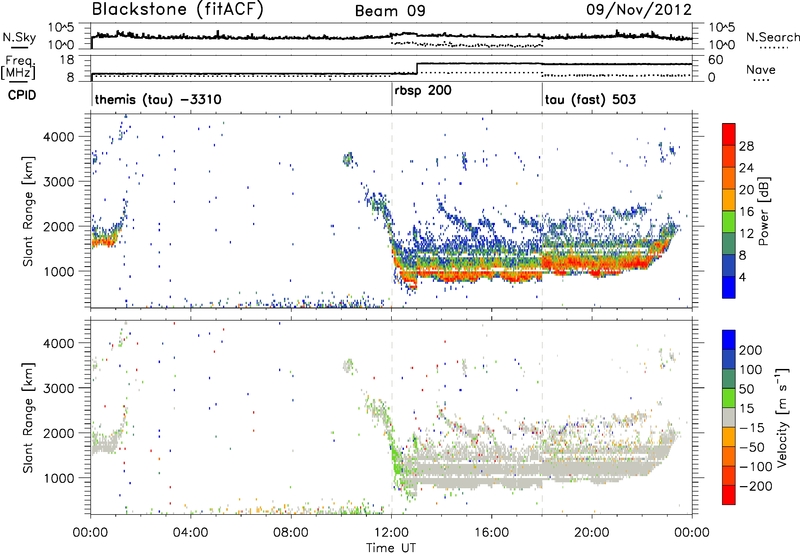Click the gray segment of the Velocity color bar
Viewport: 800px width, 554px height.
click(729, 418)
